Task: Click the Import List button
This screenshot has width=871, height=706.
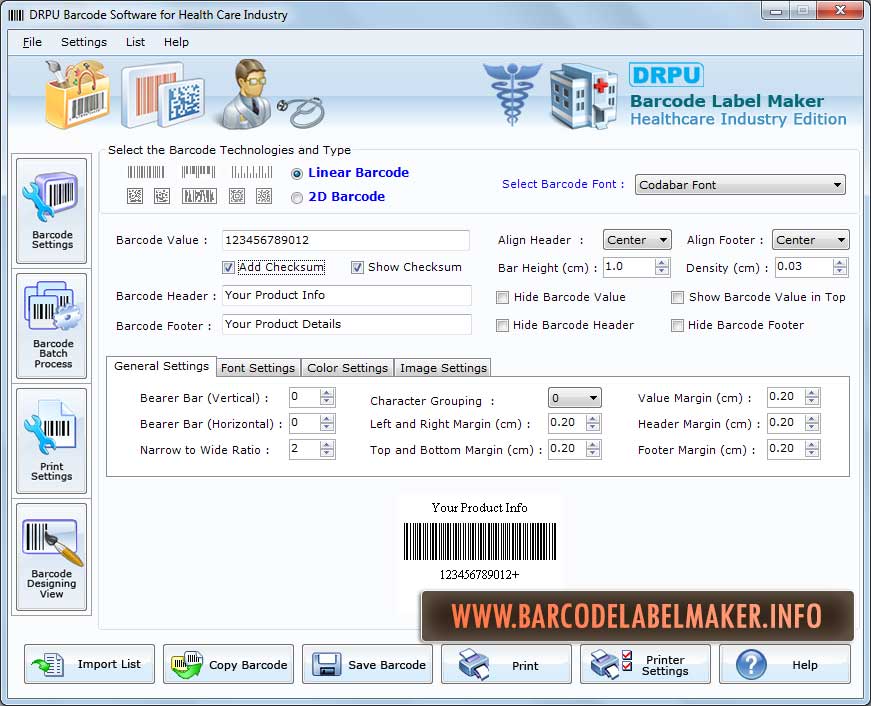Action: click(x=89, y=664)
